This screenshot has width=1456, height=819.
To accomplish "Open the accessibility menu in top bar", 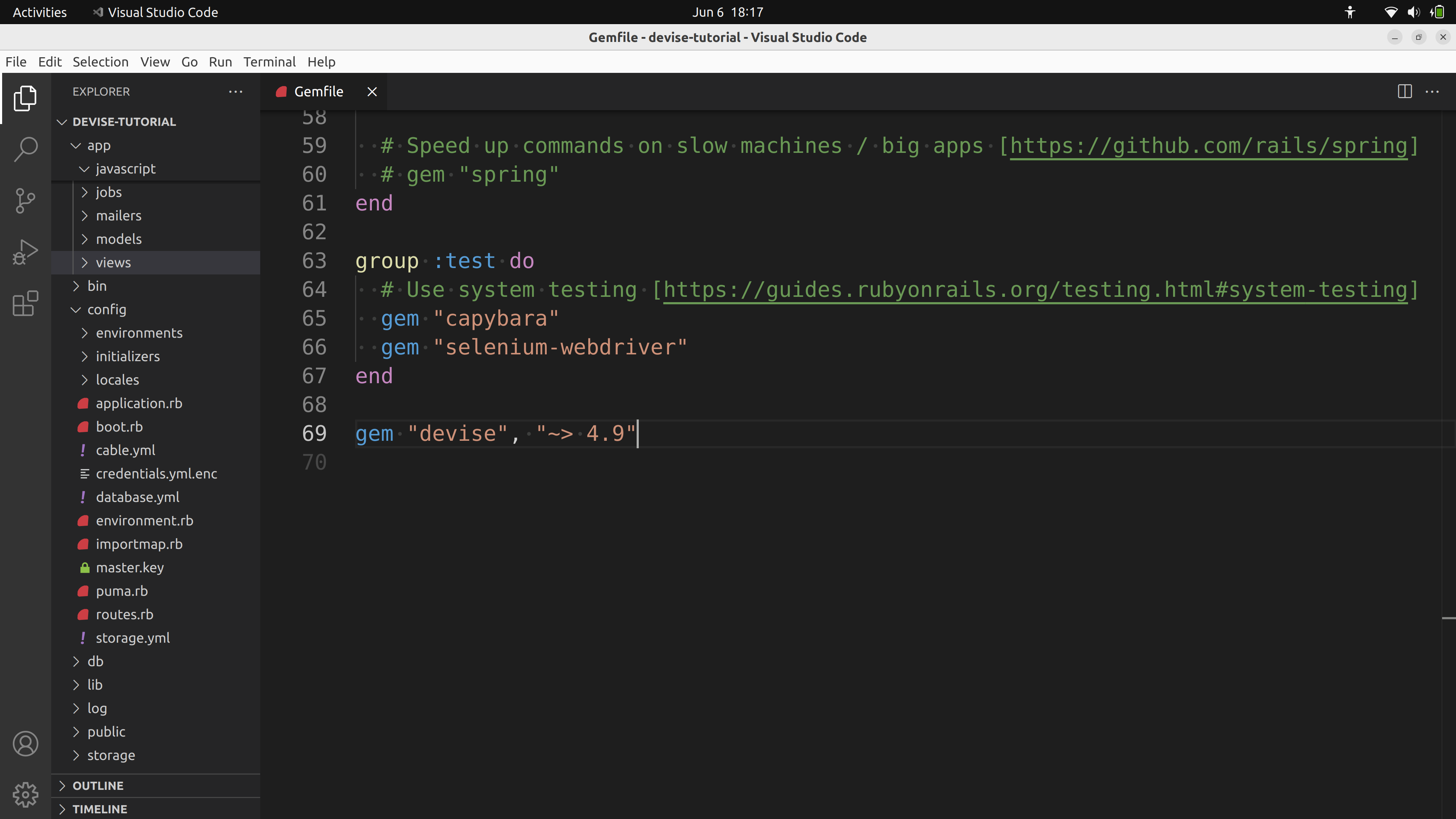I will point(1350,12).
